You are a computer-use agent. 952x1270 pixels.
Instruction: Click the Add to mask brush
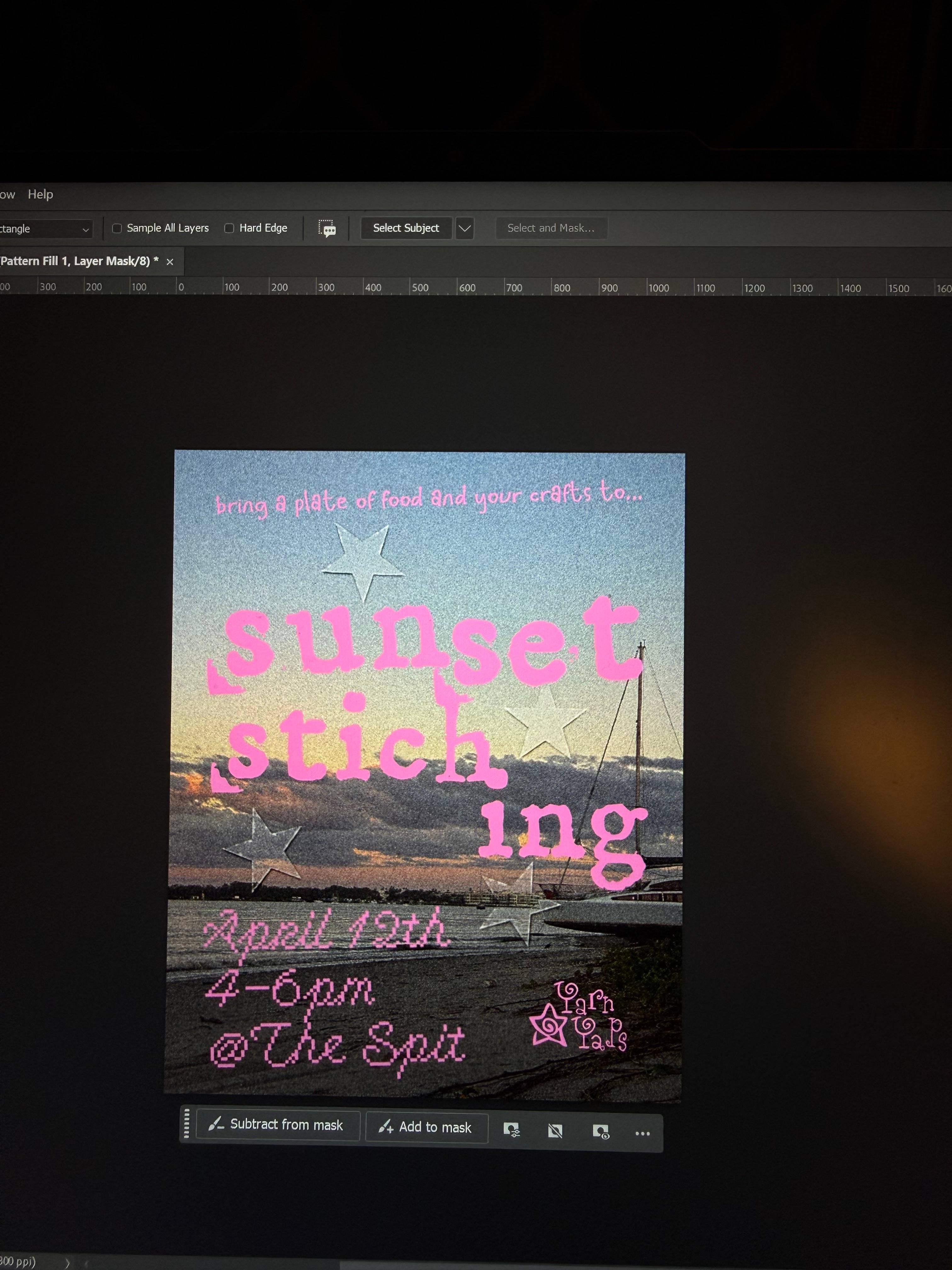pos(426,1128)
